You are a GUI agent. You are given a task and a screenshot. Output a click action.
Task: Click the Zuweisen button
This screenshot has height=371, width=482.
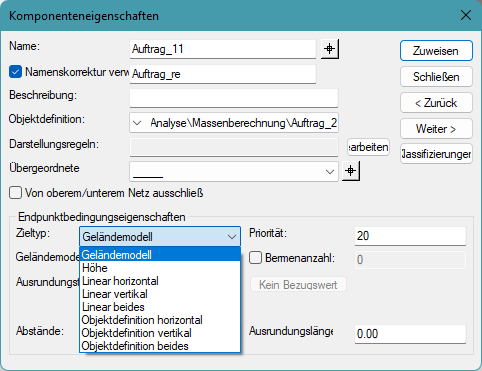436,51
